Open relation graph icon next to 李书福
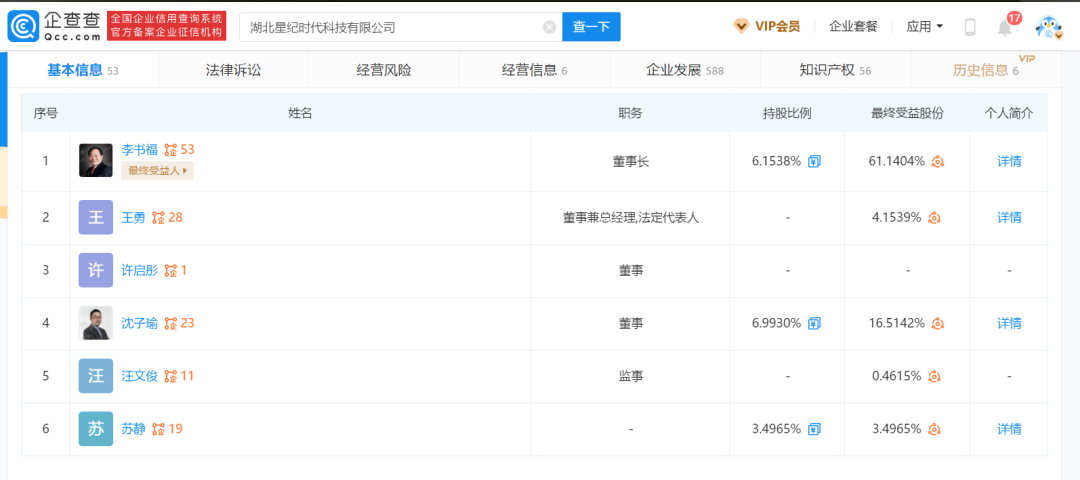The width and height of the screenshot is (1080, 480). coord(171,149)
